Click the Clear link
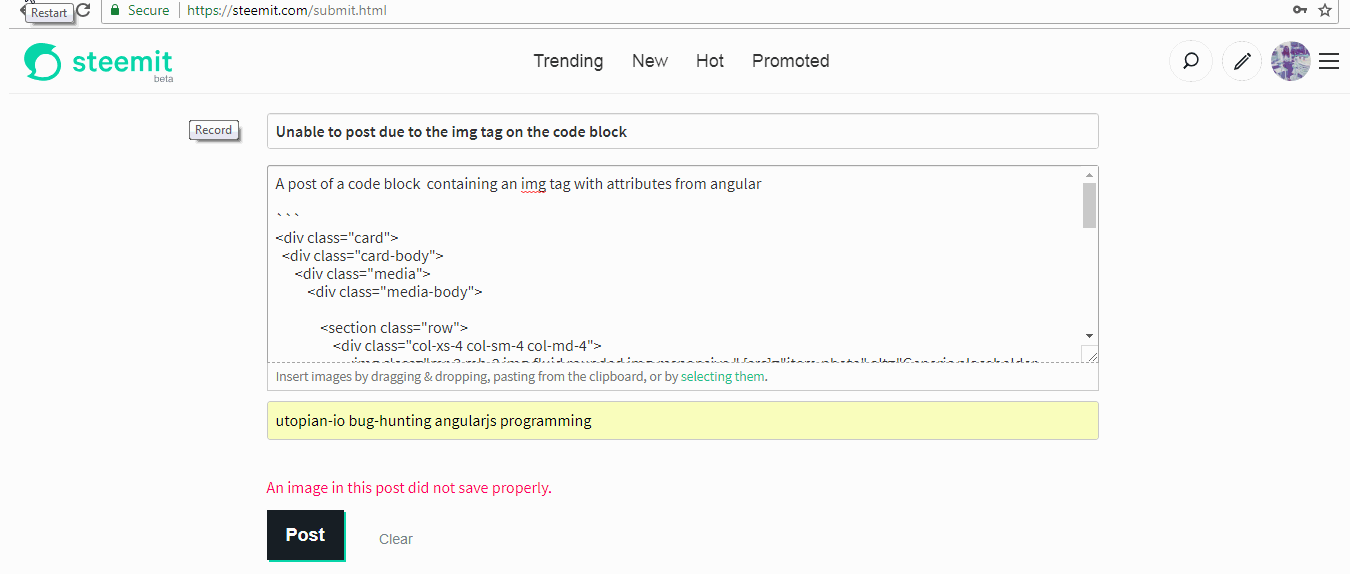1350x574 pixels. (x=396, y=539)
